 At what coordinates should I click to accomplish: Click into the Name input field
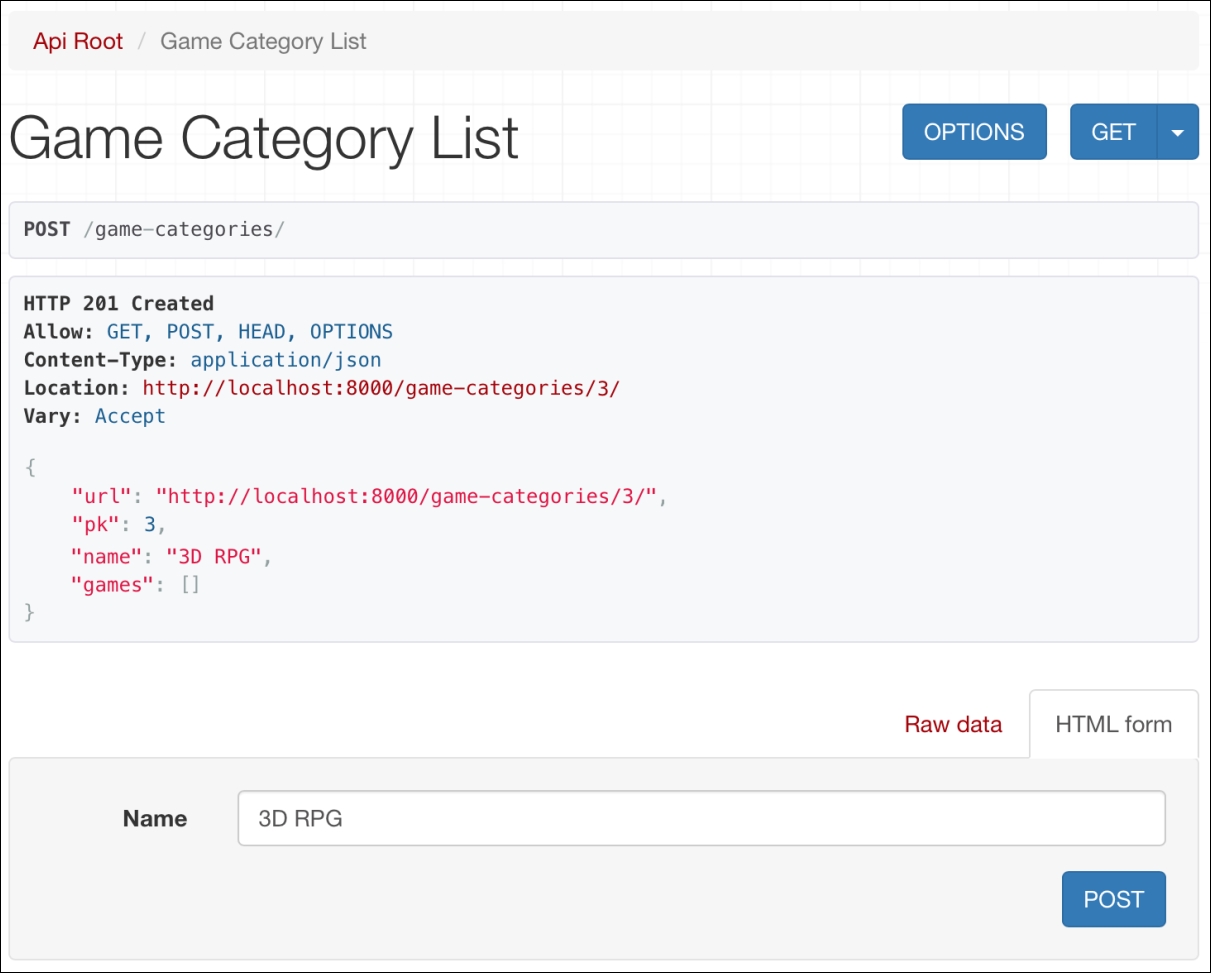click(x=700, y=818)
